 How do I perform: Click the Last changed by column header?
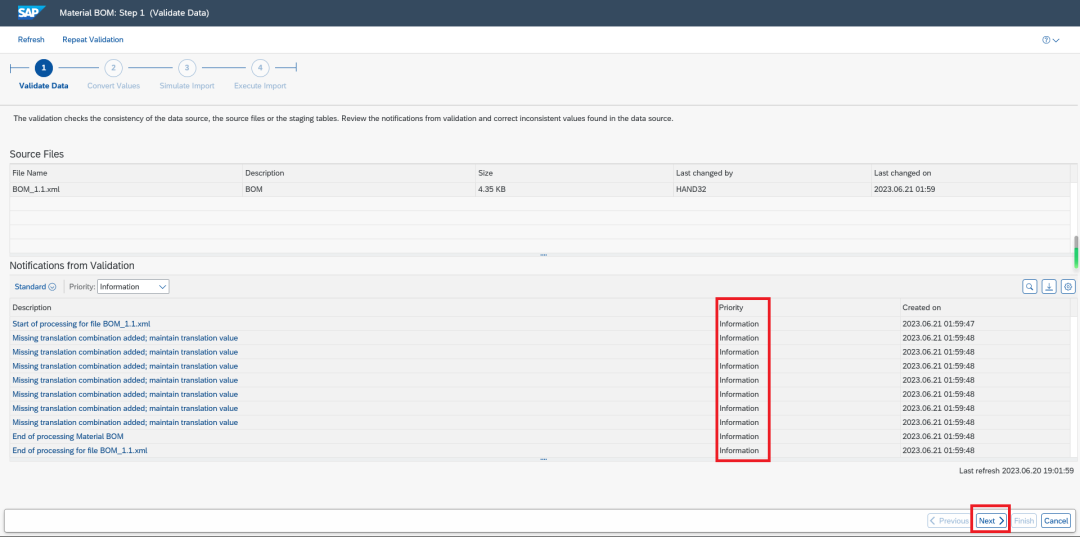771,173
